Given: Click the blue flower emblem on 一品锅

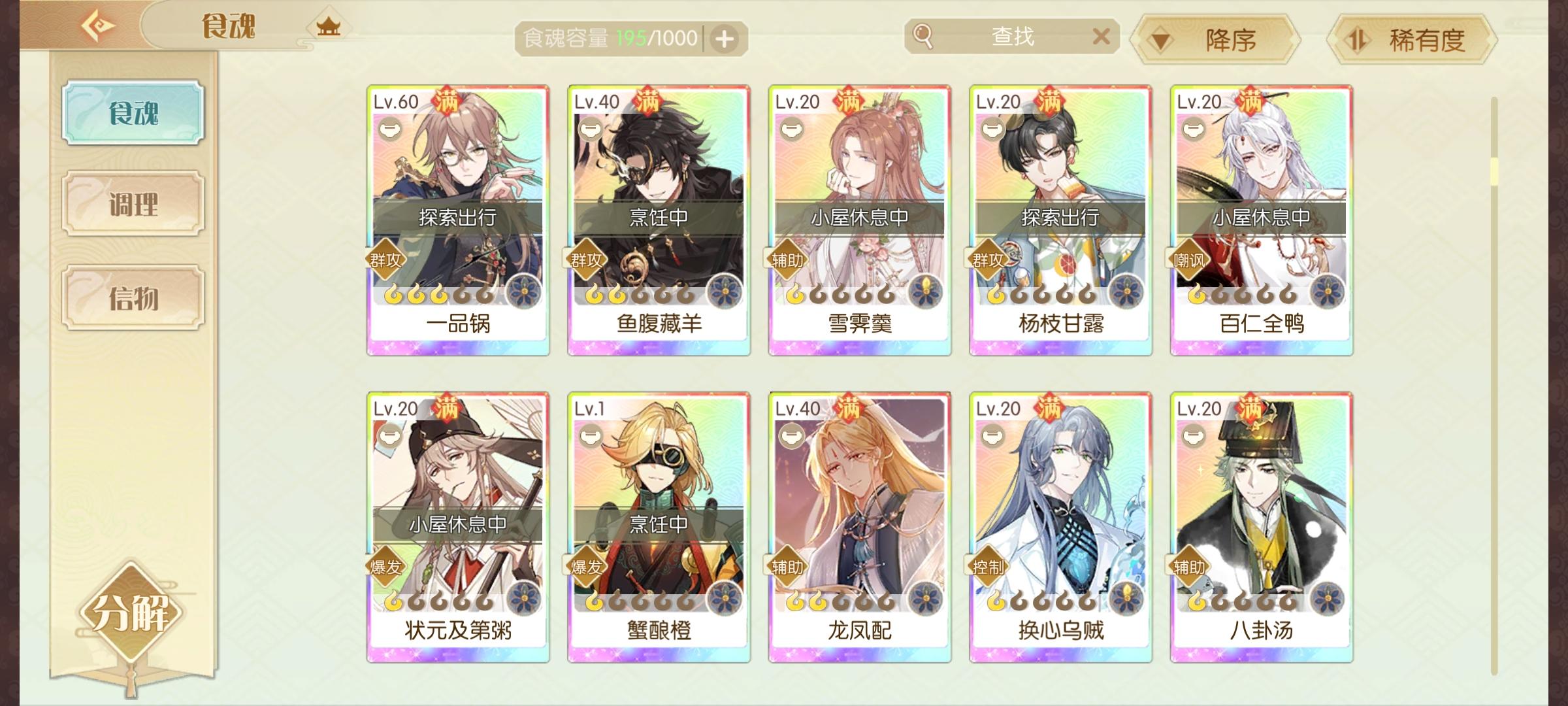Looking at the screenshot, I should (524, 292).
